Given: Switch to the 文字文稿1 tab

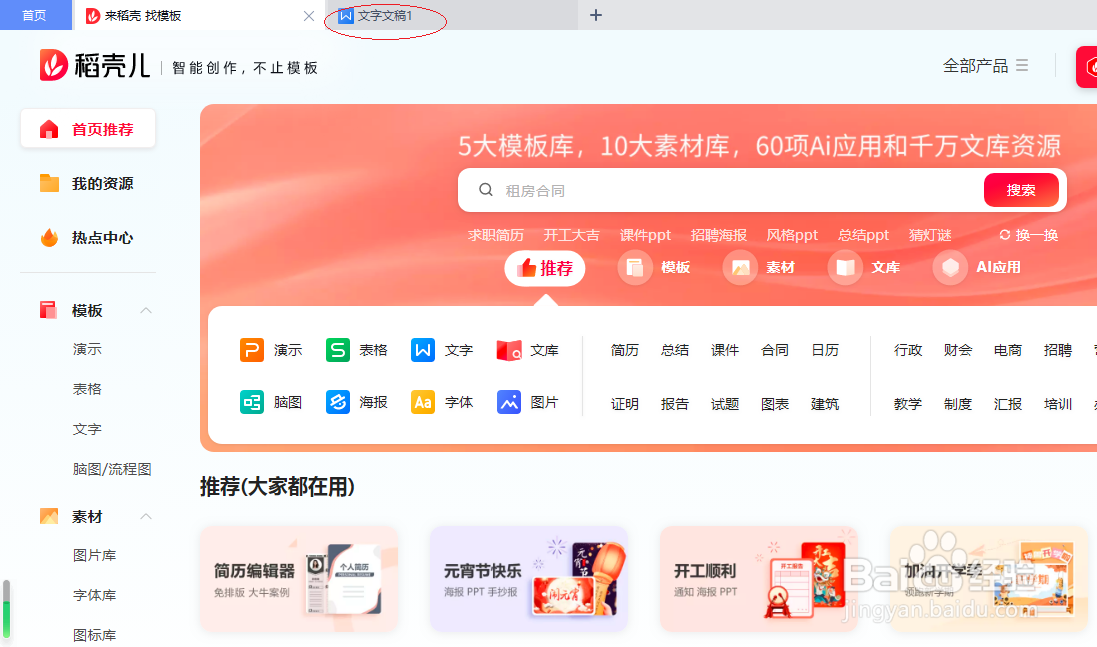Looking at the screenshot, I should tap(385, 16).
